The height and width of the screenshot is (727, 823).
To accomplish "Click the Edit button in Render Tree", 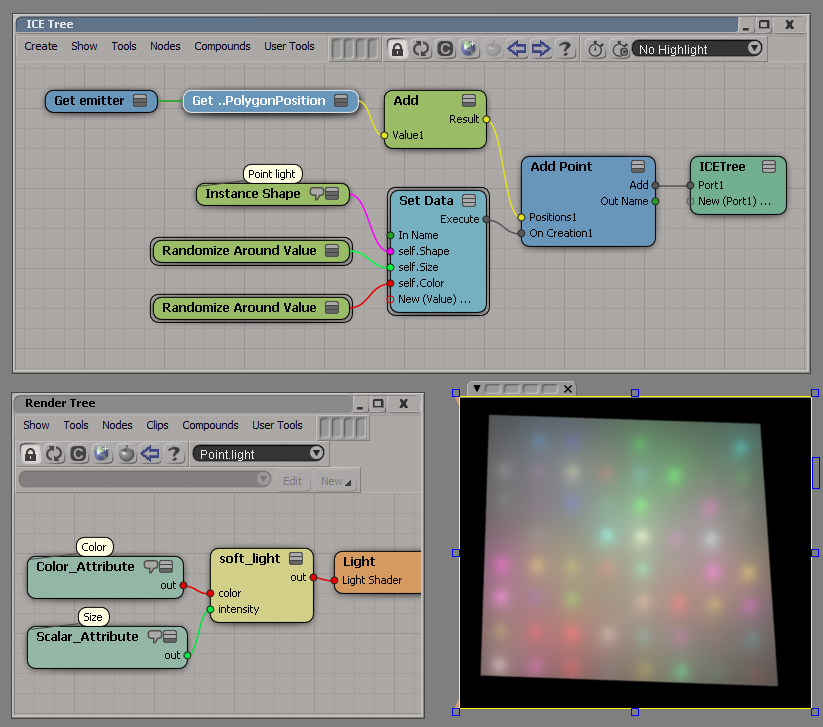I will (292, 481).
